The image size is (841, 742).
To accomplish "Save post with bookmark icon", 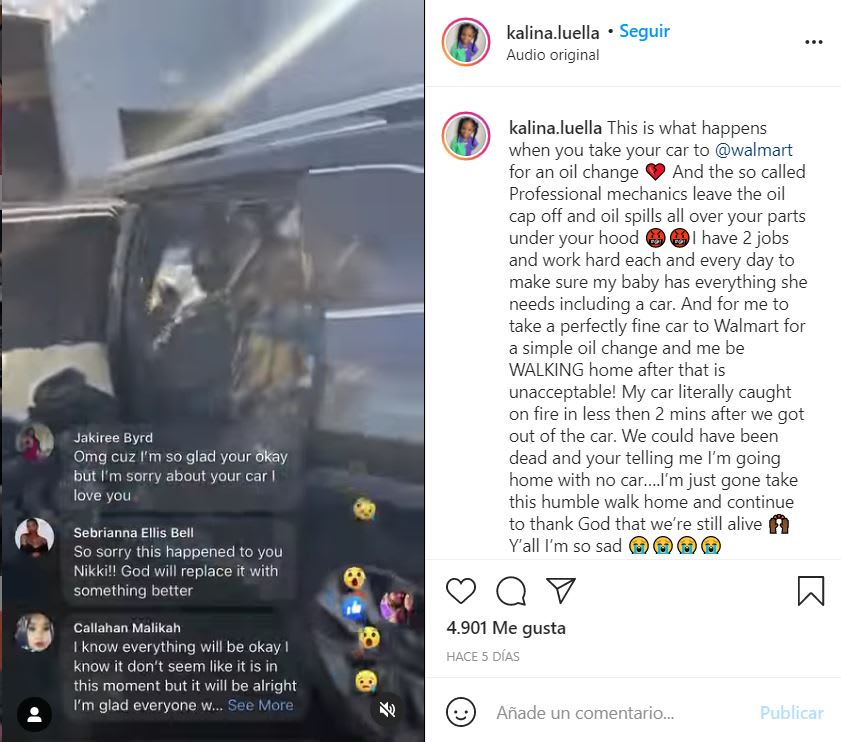I will tap(810, 591).
